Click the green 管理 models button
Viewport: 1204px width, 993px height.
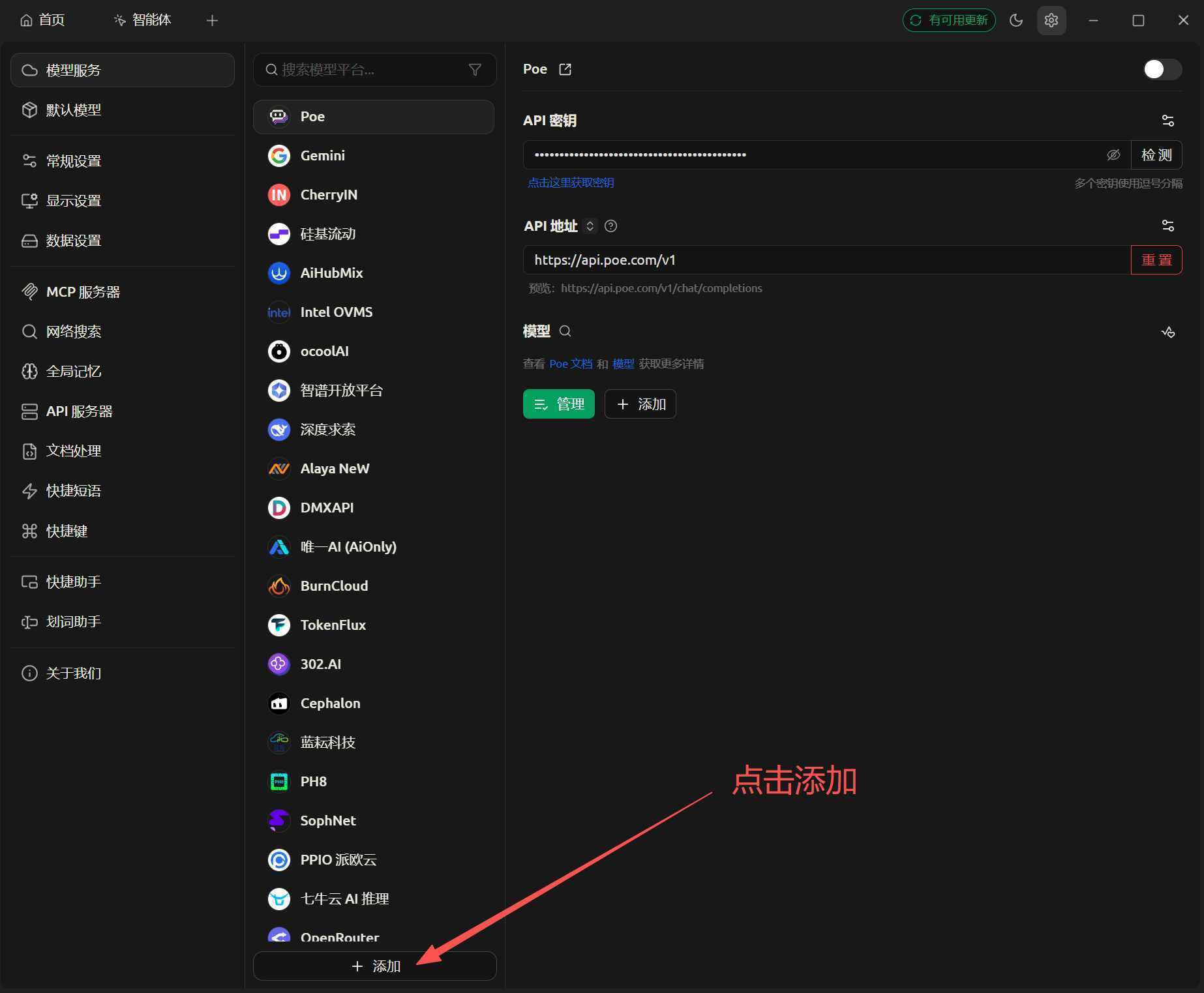(x=558, y=404)
